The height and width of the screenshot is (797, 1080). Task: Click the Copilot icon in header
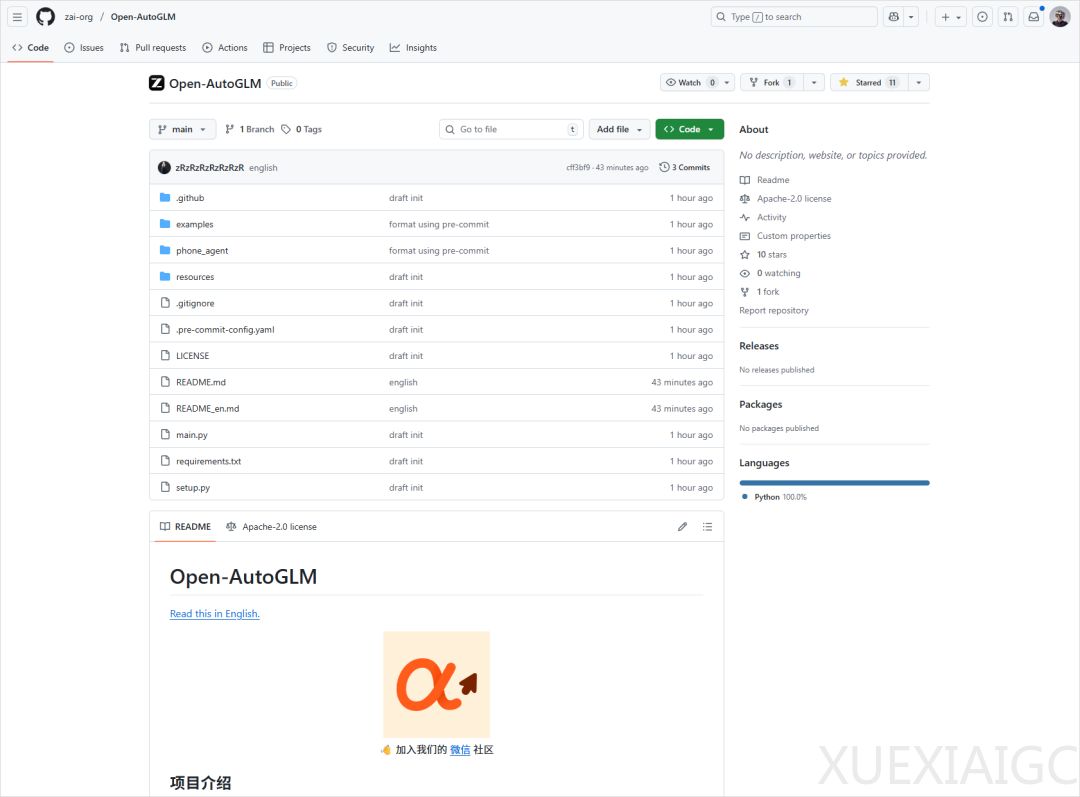click(x=893, y=17)
